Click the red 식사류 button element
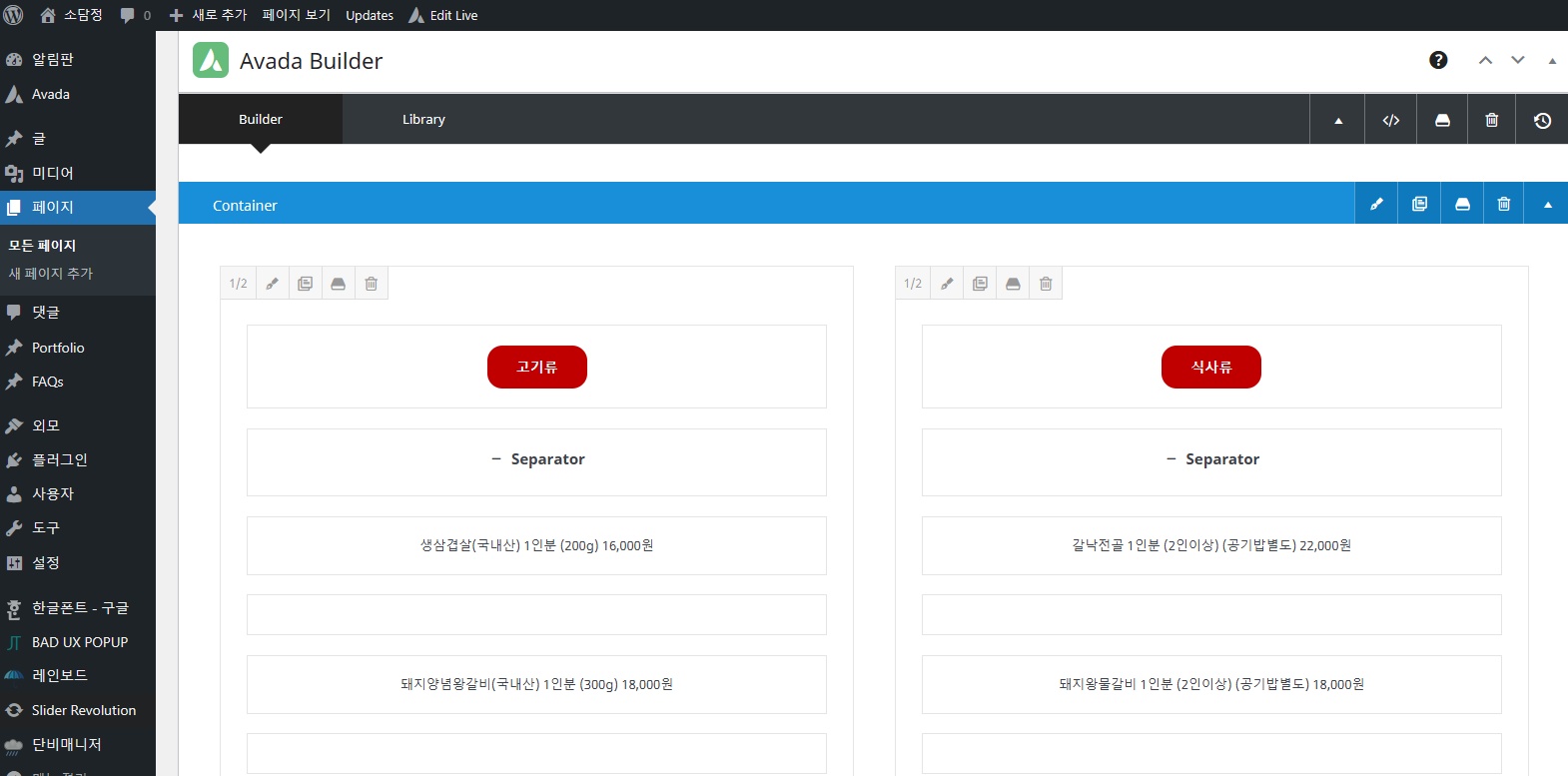The image size is (1568, 776). click(x=1211, y=367)
